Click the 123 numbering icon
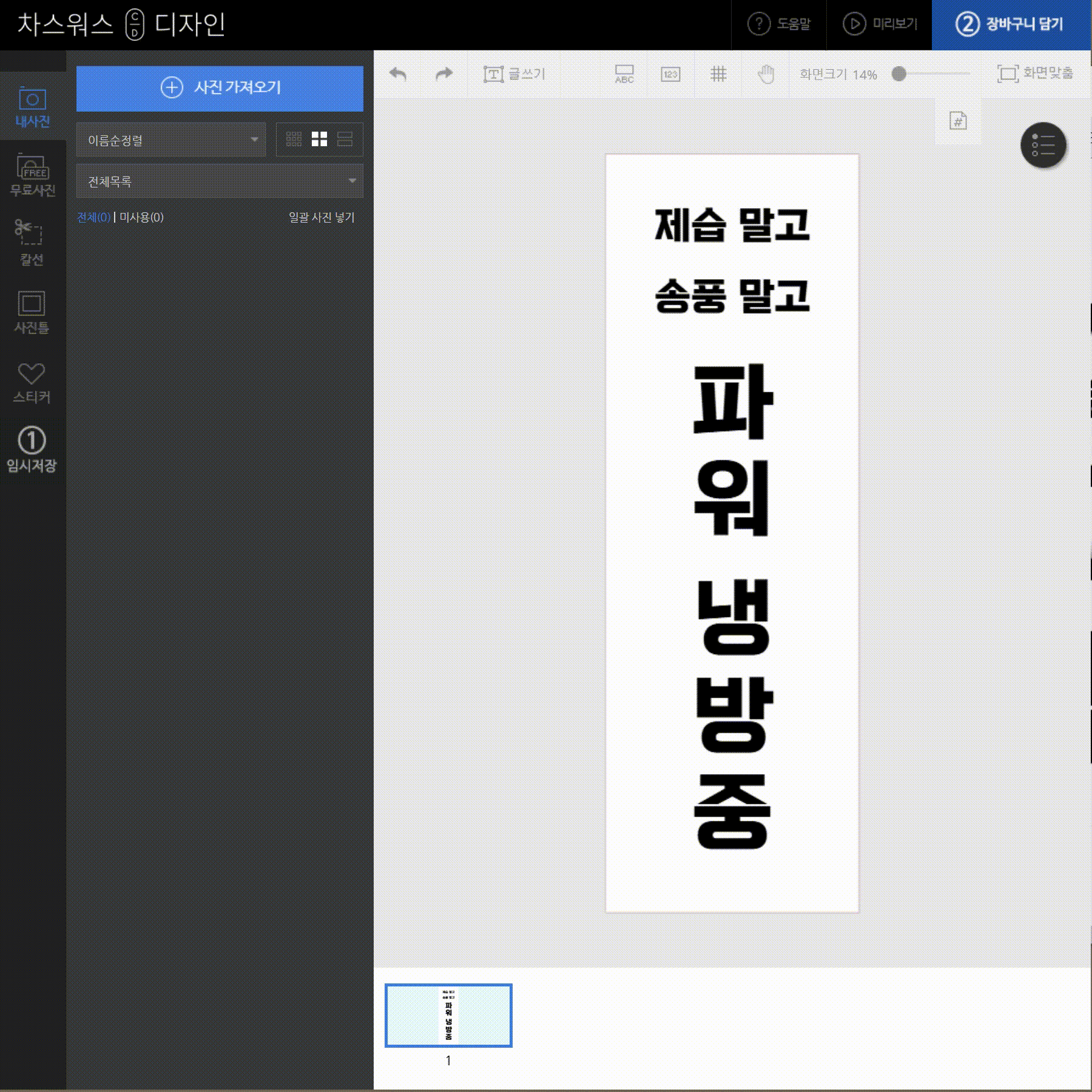This screenshot has height=1092, width=1092. [x=670, y=74]
